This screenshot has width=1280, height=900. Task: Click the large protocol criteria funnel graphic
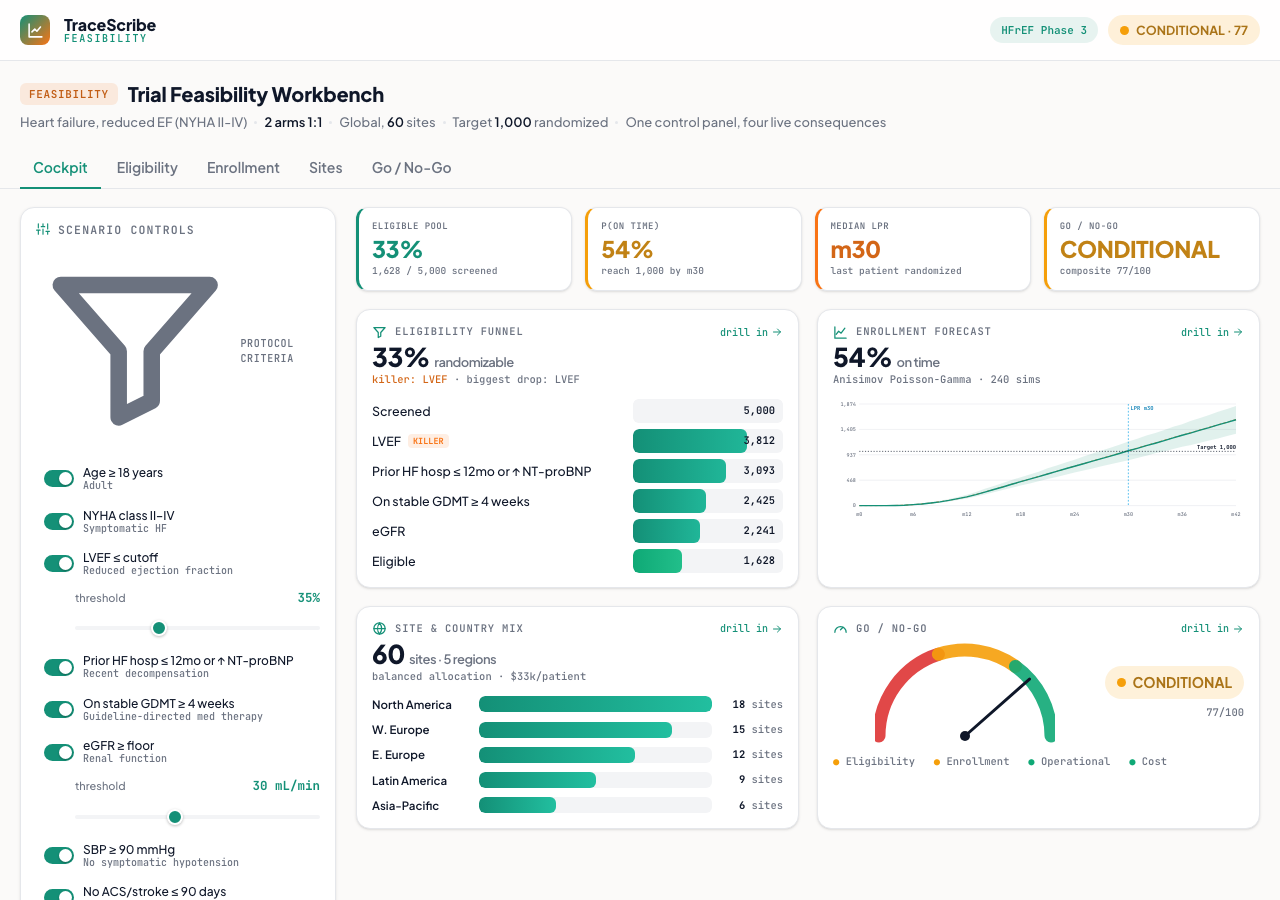tap(135, 350)
